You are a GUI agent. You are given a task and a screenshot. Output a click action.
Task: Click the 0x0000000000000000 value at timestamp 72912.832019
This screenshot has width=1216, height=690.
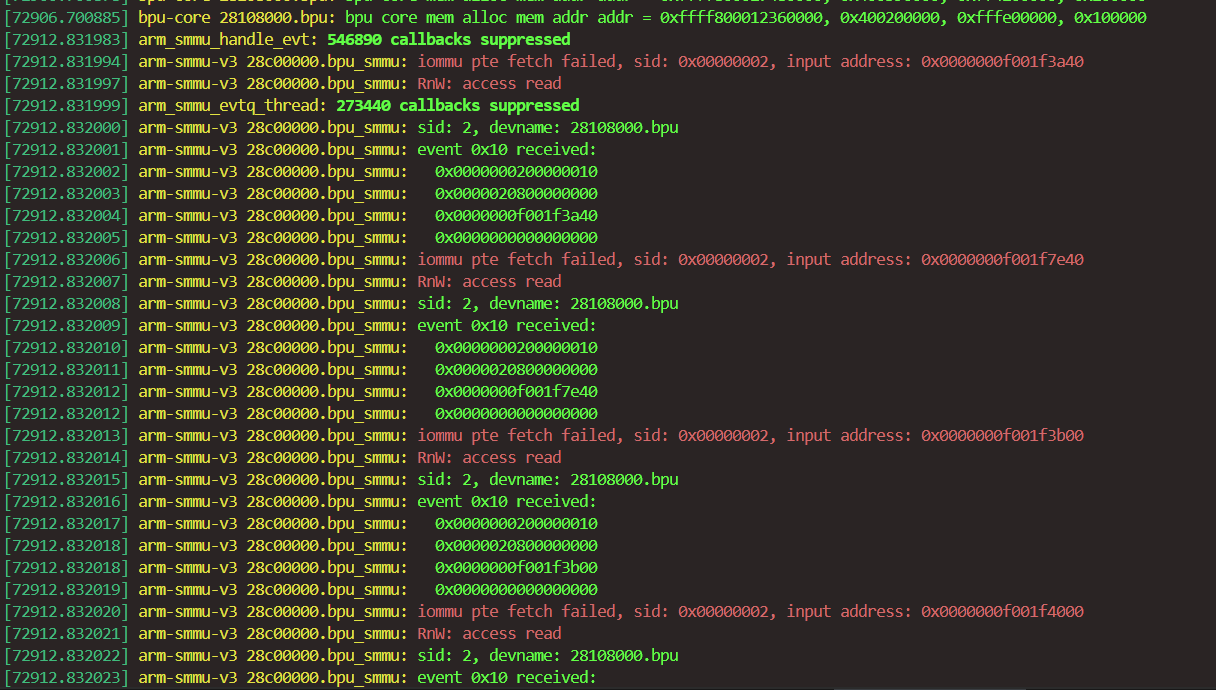(516, 590)
